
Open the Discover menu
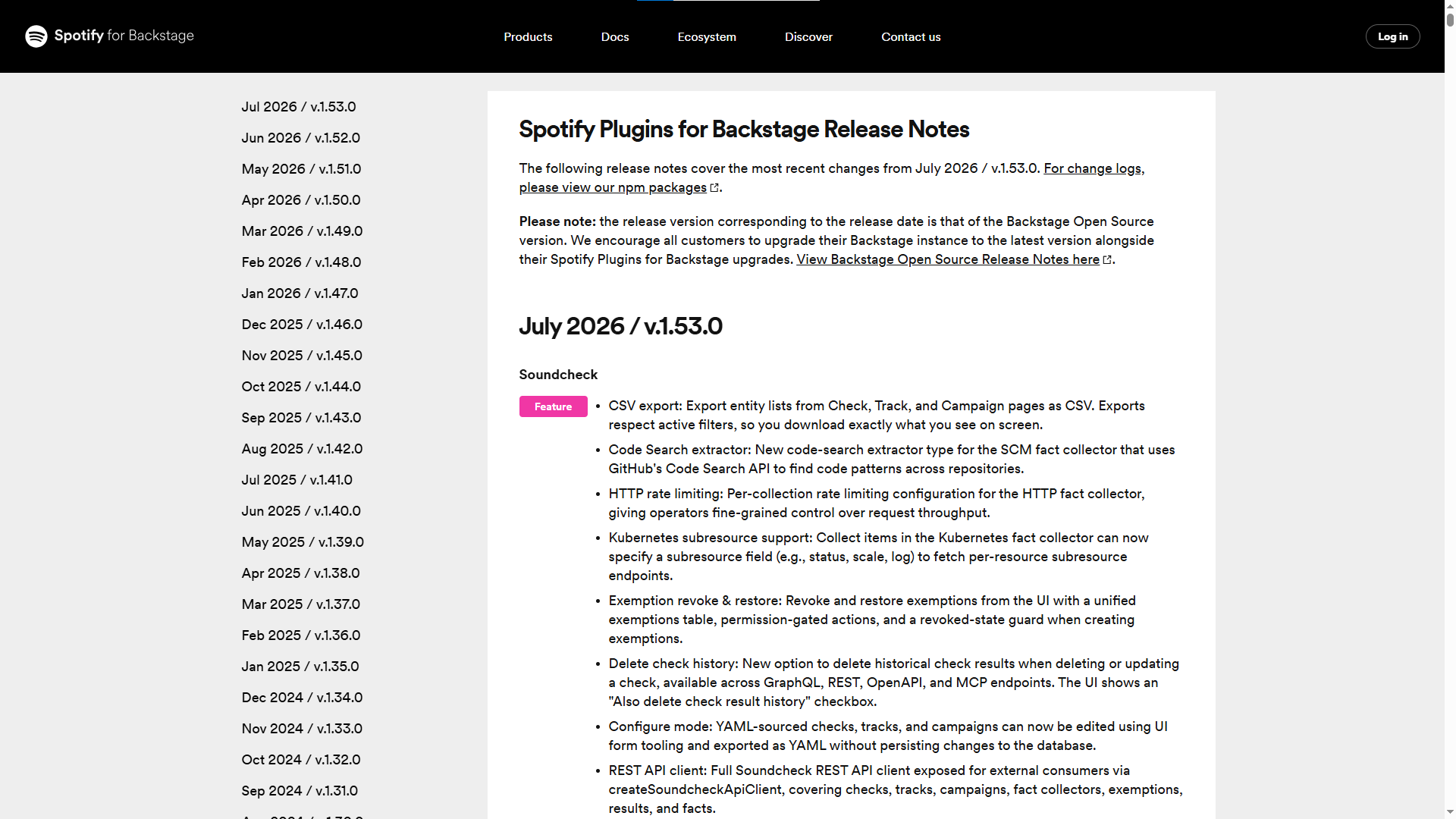click(x=808, y=36)
